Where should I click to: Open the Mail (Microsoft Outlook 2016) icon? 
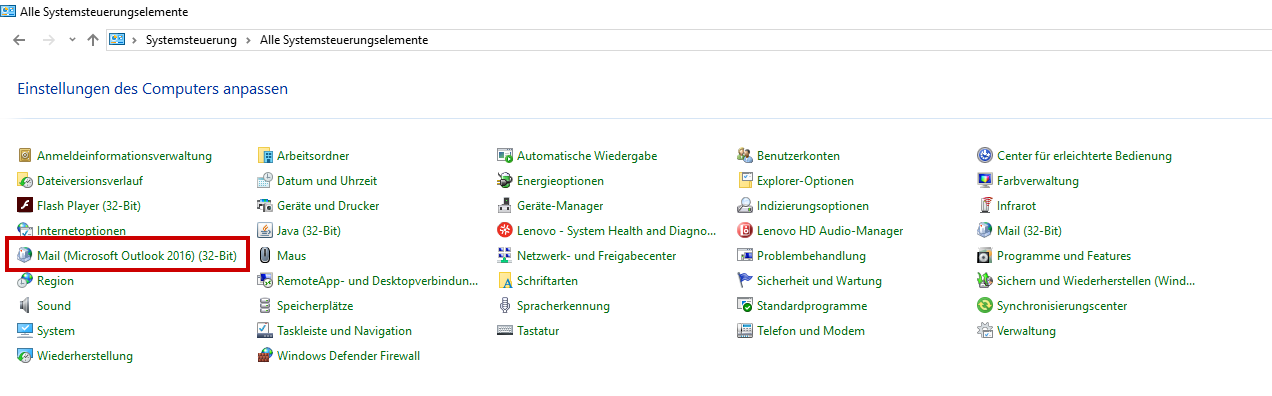[25, 256]
